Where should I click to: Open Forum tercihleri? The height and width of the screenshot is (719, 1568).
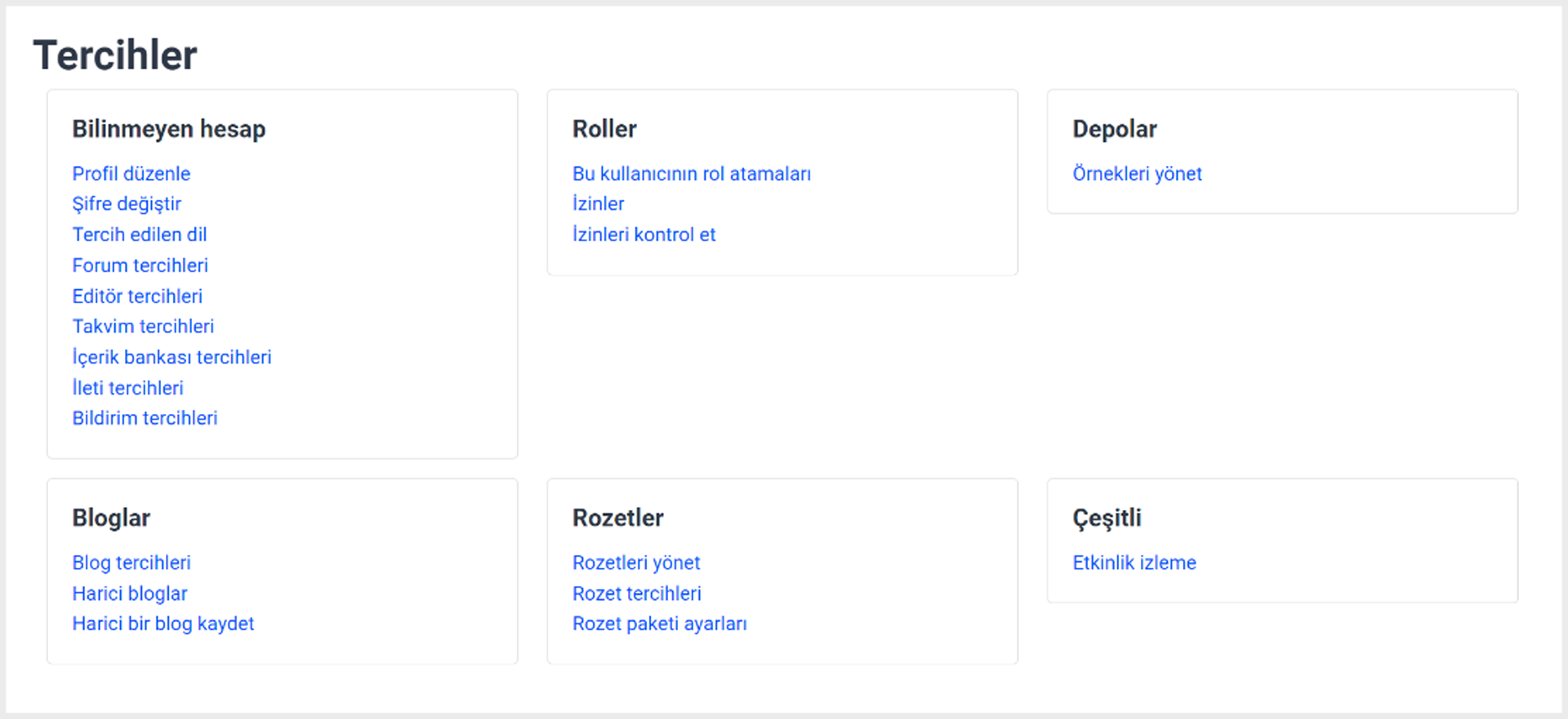tap(140, 266)
